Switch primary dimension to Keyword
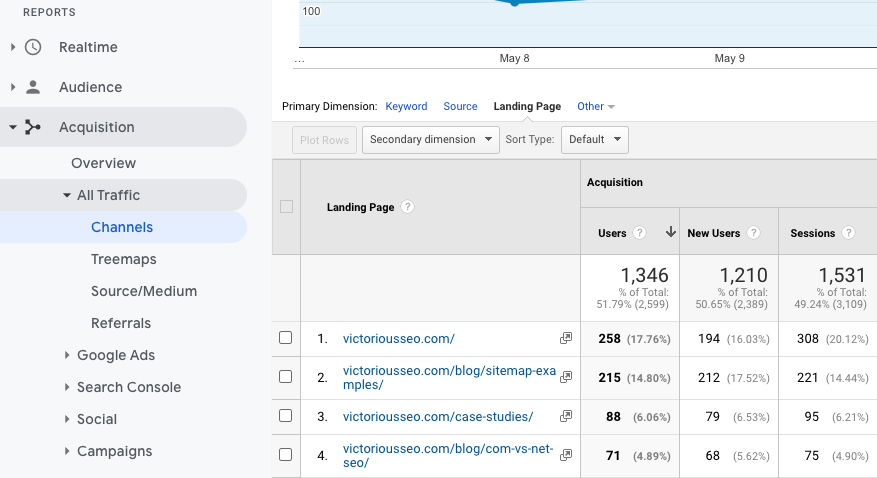Image resolution: width=877 pixels, height=478 pixels. 406,106
